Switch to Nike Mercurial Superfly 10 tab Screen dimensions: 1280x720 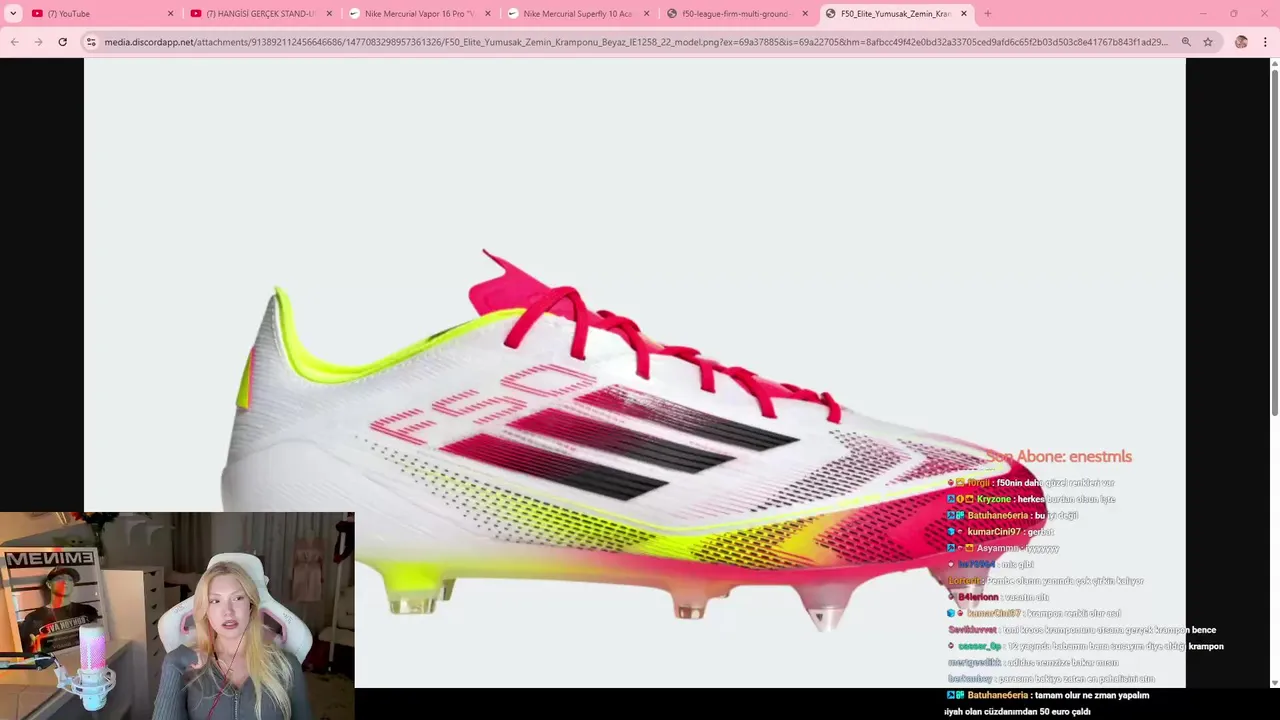click(578, 13)
